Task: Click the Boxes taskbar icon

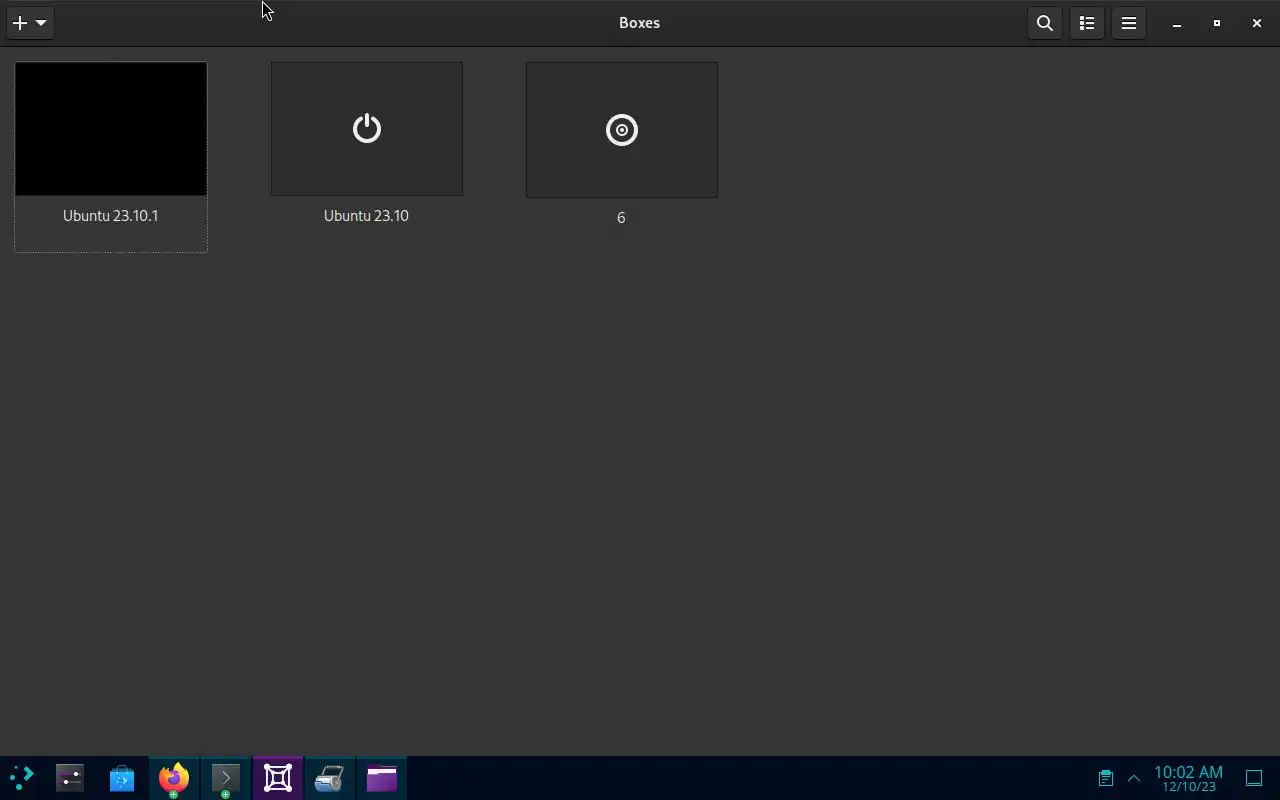Action: (278, 778)
